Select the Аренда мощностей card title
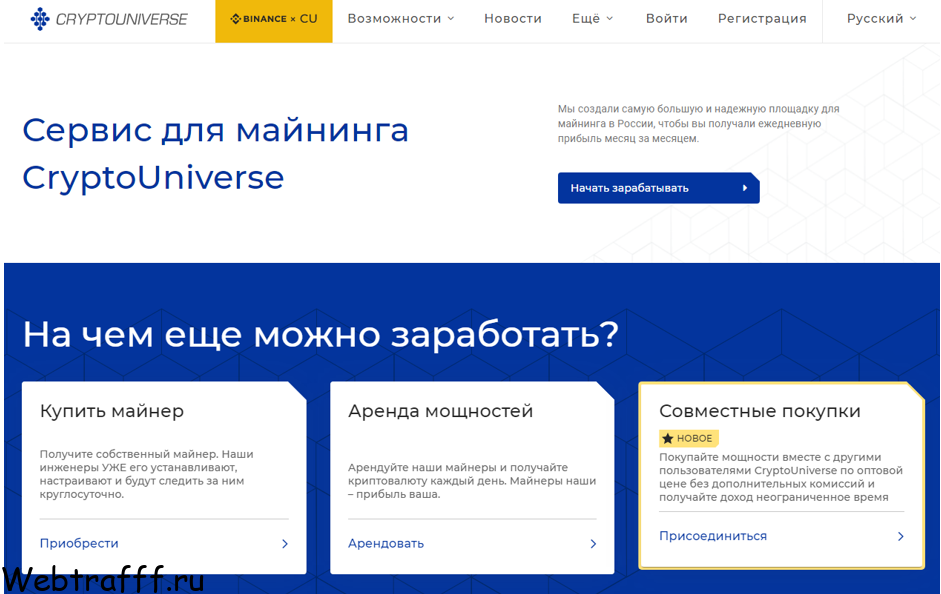Screen dimensions: 941x594 point(440,411)
